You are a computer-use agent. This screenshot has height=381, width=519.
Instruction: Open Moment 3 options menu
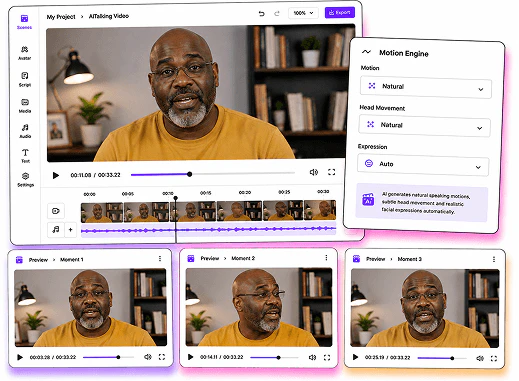[494, 259]
